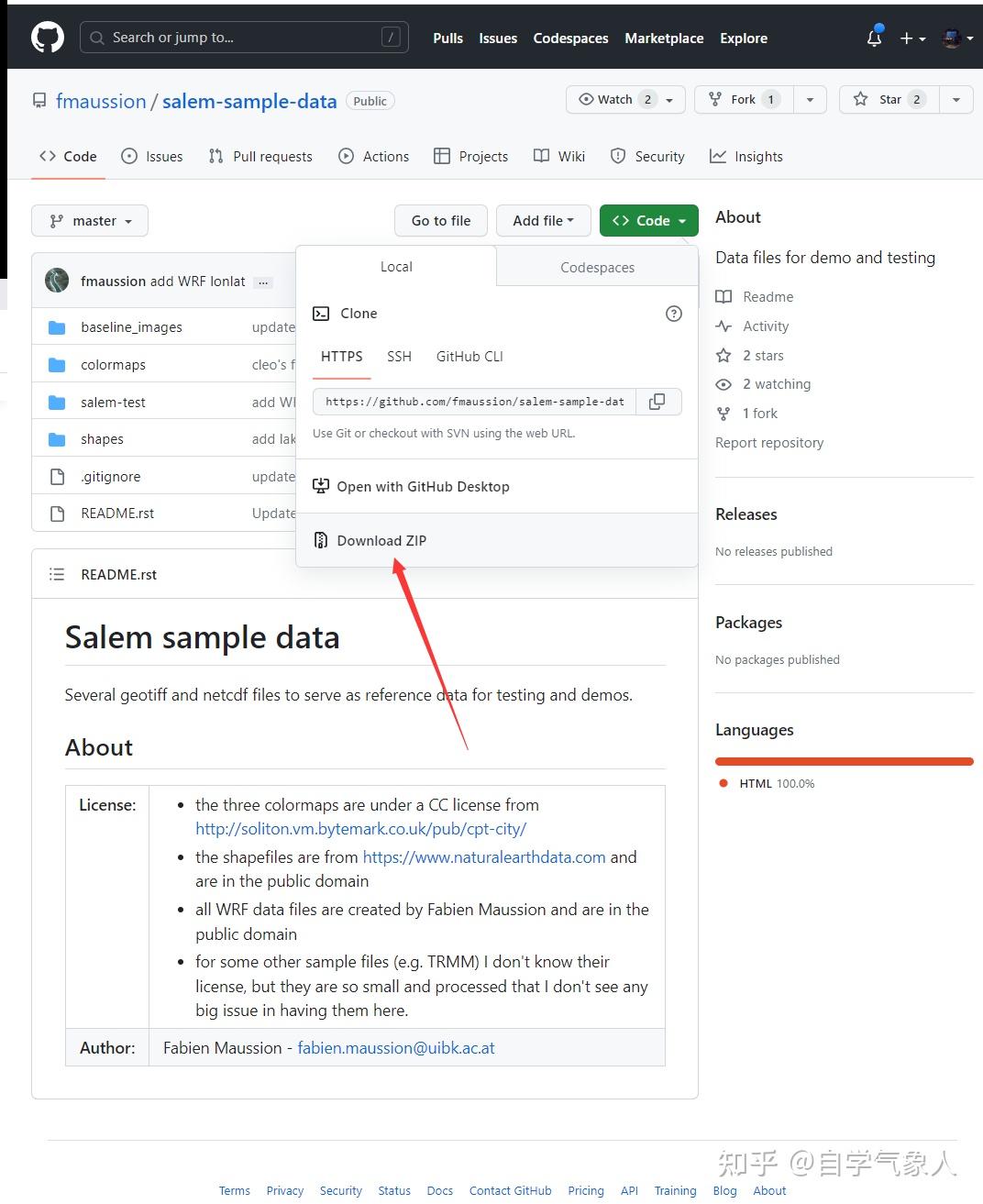Click the fmaussion commit avatar
This screenshot has height=1204, width=983.
coord(57,281)
